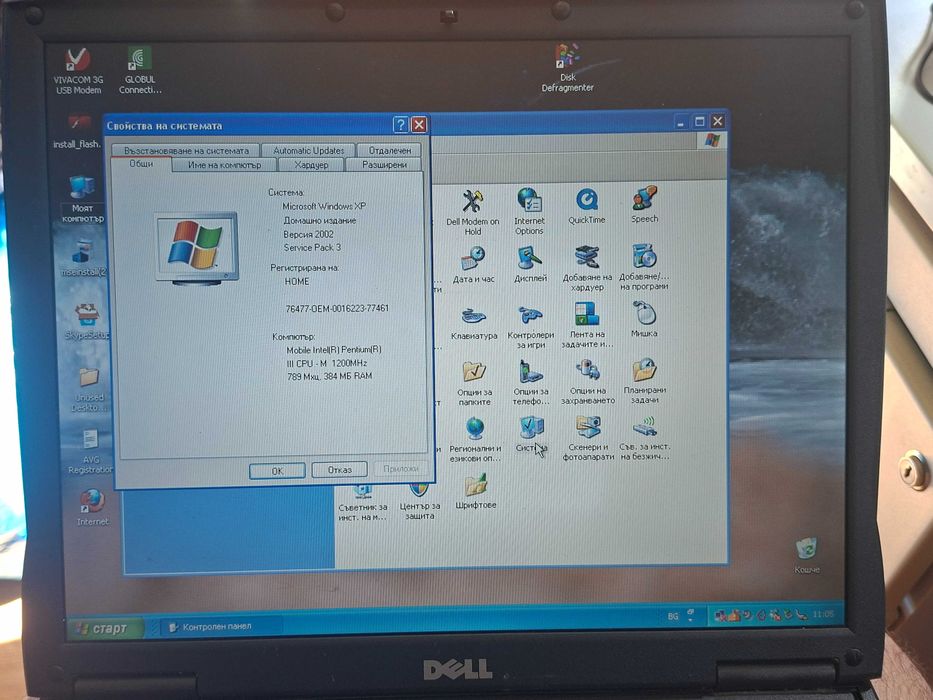This screenshot has width=933, height=700.
Task: Open Speech in Control Panel
Action: 644,204
